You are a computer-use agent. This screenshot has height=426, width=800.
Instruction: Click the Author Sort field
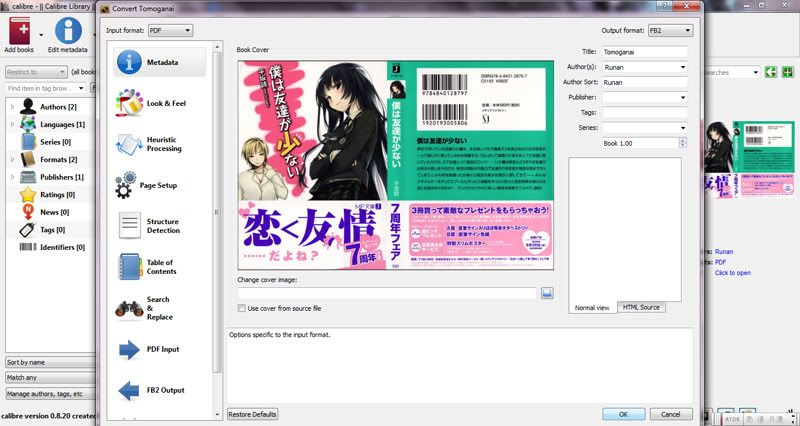(644, 82)
